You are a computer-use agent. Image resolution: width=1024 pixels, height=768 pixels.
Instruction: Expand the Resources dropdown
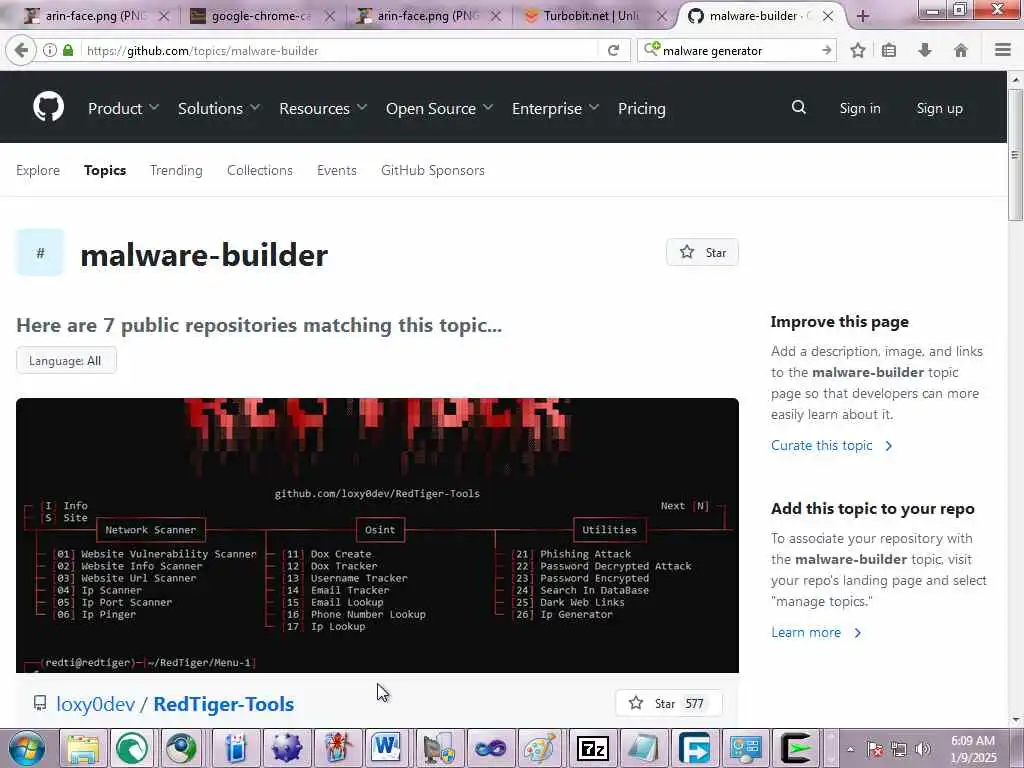click(323, 108)
